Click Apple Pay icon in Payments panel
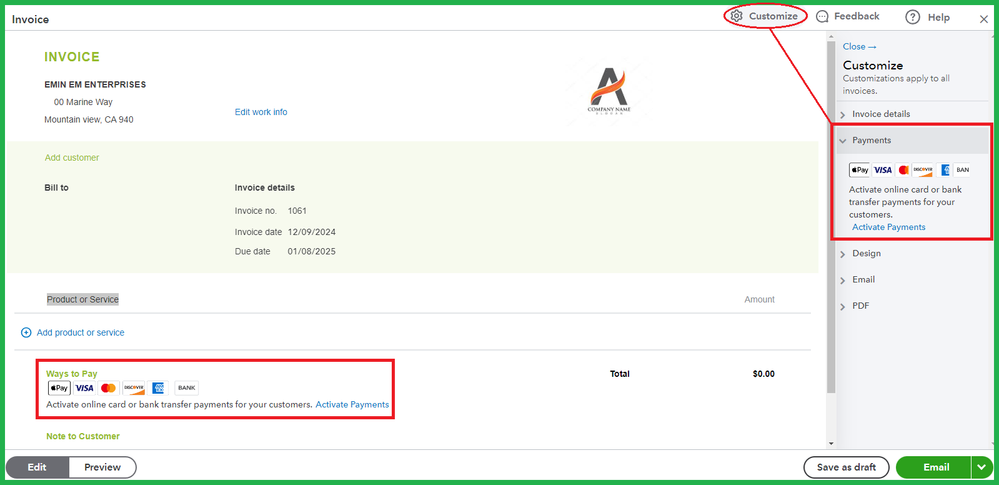The height and width of the screenshot is (485, 999). (859, 170)
